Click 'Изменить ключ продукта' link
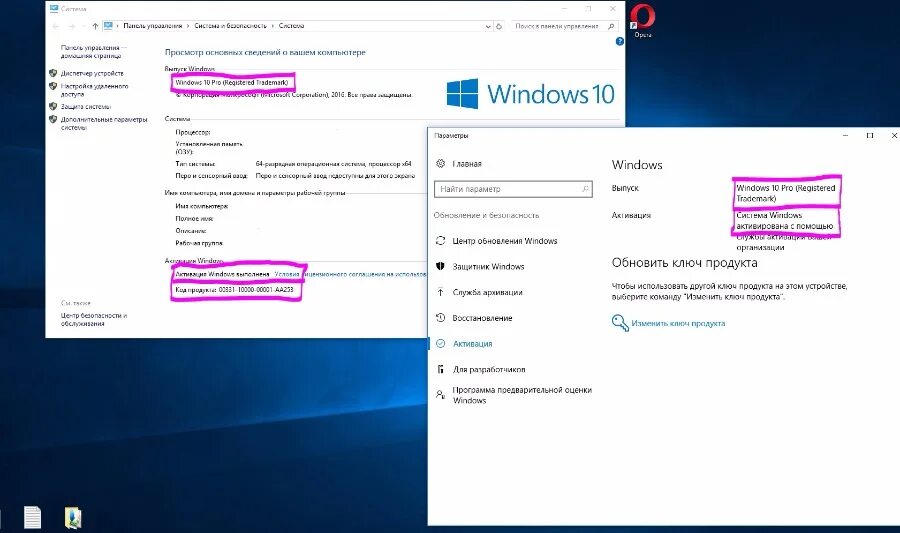This screenshot has width=900, height=533. click(678, 324)
